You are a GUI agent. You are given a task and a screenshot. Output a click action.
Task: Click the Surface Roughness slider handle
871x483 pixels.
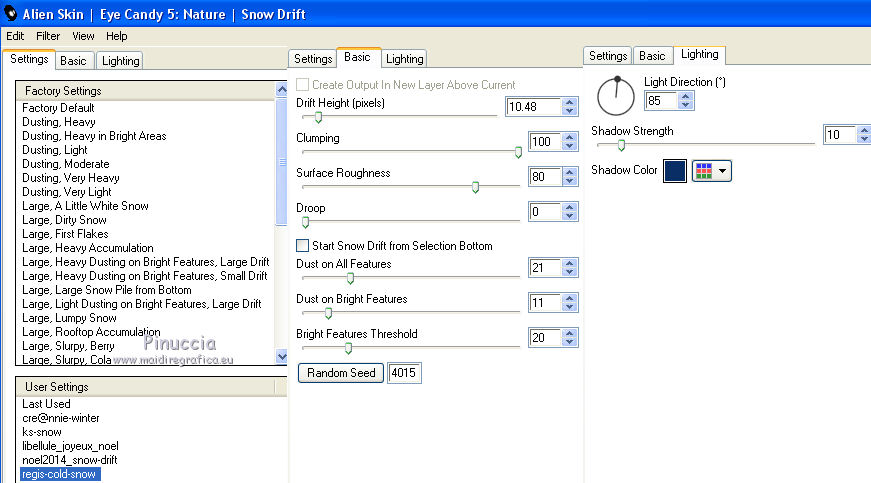pos(475,187)
